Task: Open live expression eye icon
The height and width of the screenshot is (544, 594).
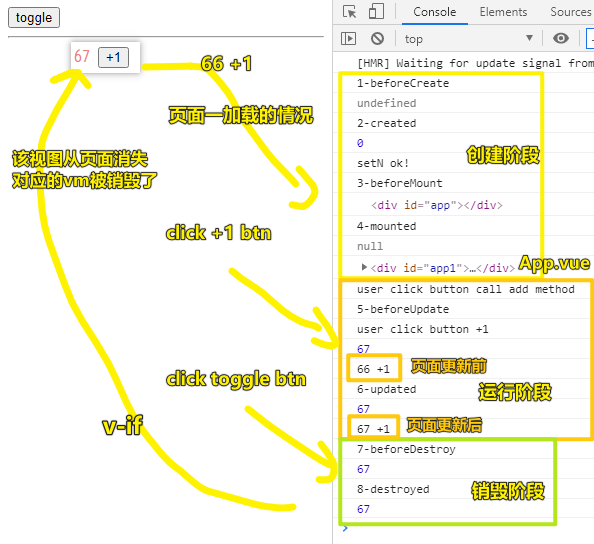Action: [x=561, y=38]
